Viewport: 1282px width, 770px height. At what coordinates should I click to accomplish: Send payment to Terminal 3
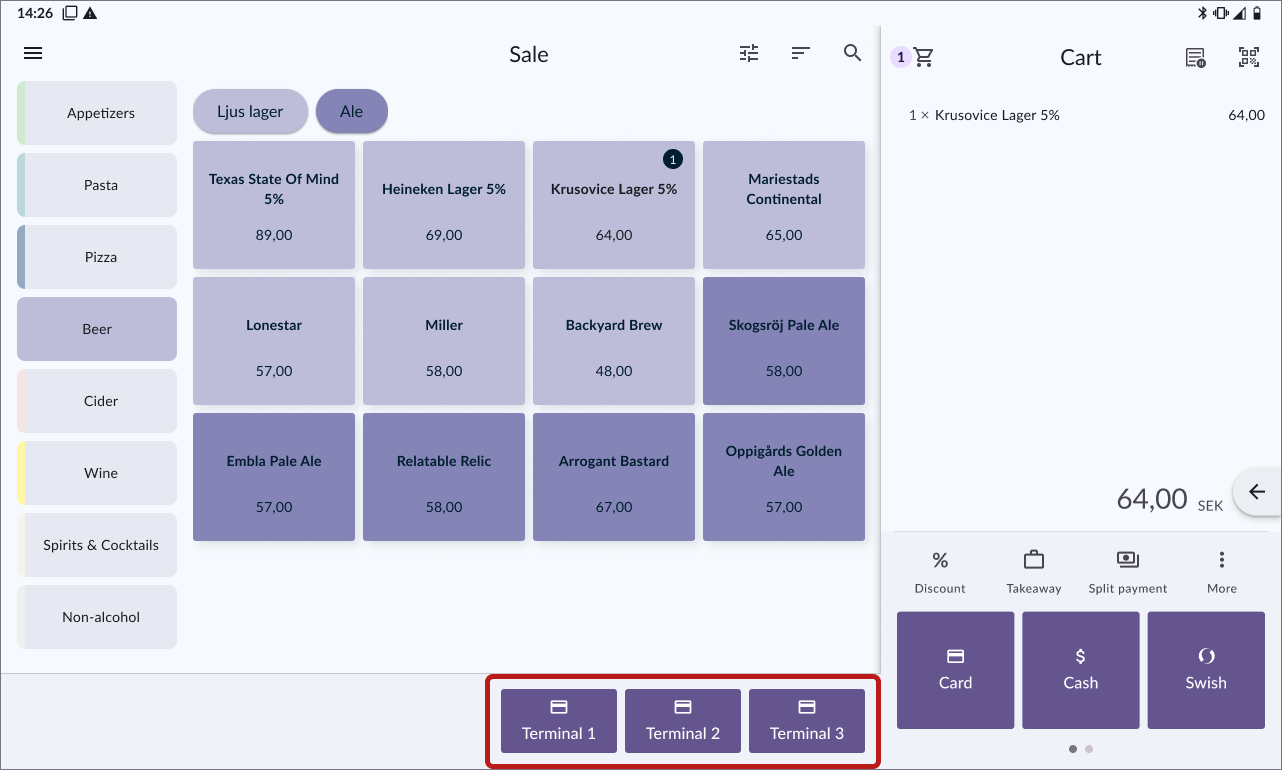pos(807,721)
